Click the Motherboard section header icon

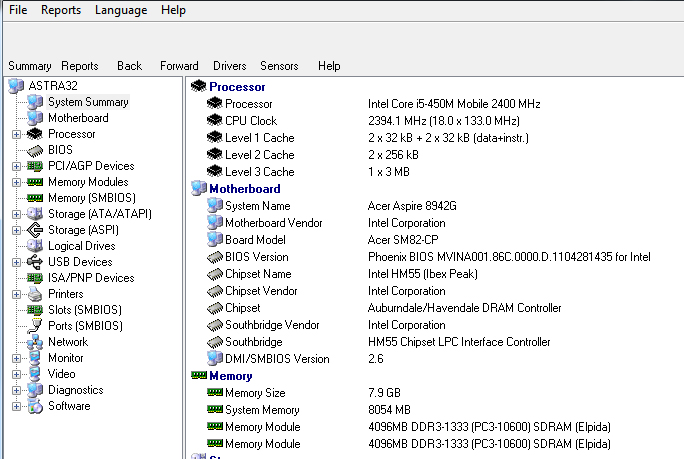pos(198,188)
